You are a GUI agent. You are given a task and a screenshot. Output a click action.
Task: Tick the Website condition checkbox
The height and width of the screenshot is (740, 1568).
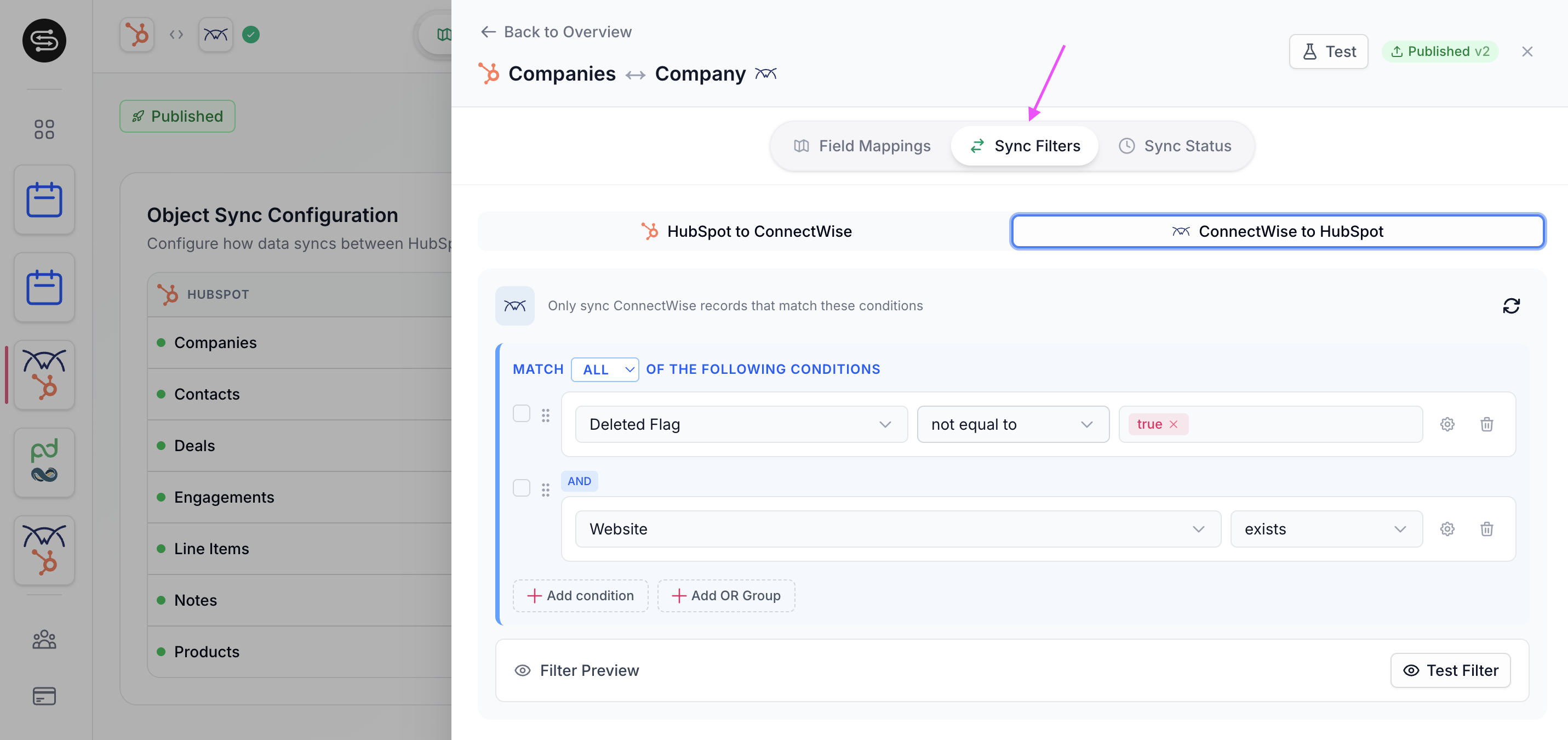coord(522,488)
